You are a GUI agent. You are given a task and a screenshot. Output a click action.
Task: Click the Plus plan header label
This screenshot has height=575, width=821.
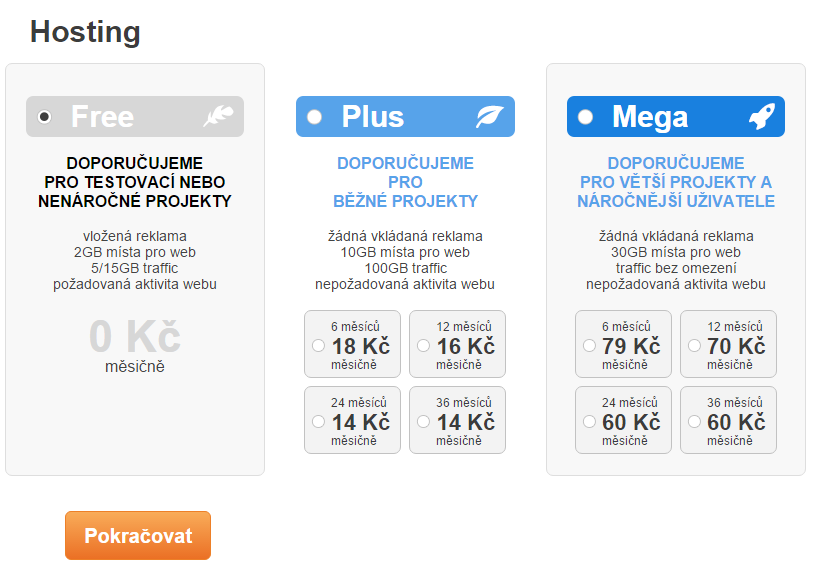click(x=372, y=116)
